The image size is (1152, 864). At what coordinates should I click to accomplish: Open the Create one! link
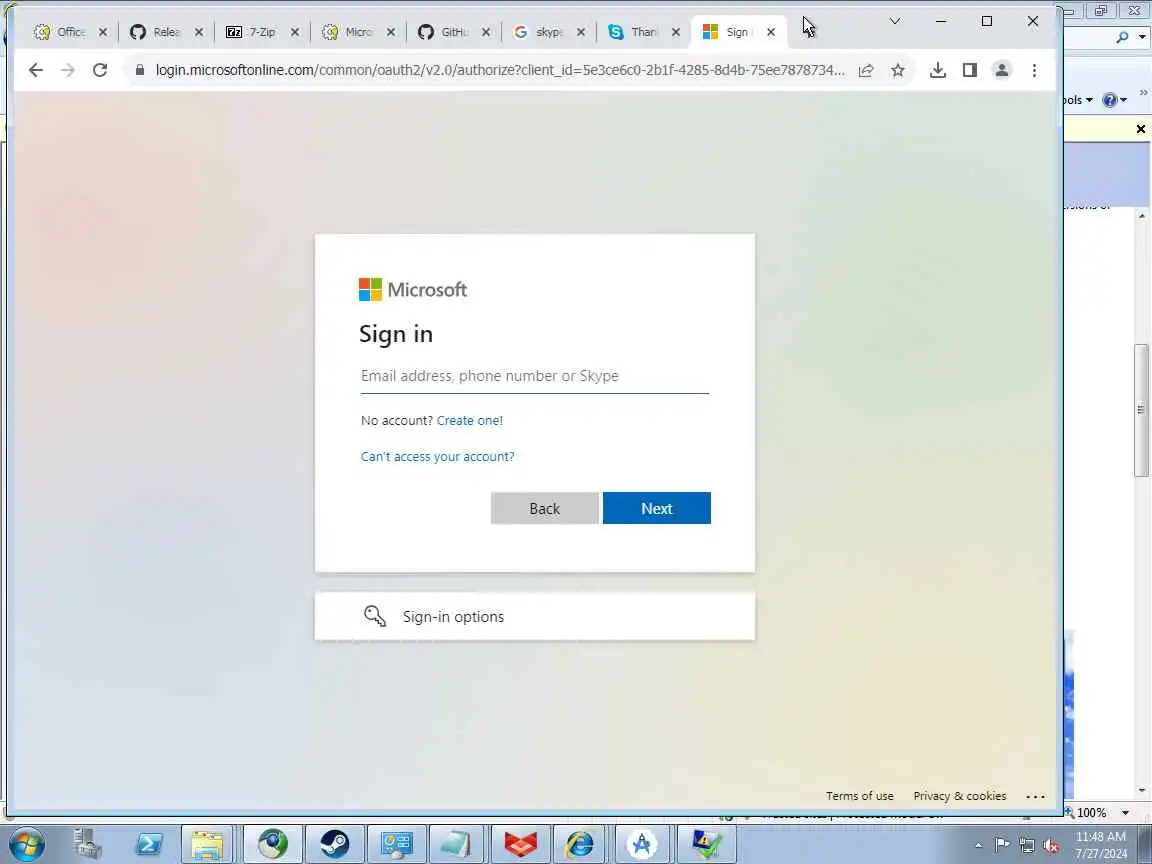(469, 420)
